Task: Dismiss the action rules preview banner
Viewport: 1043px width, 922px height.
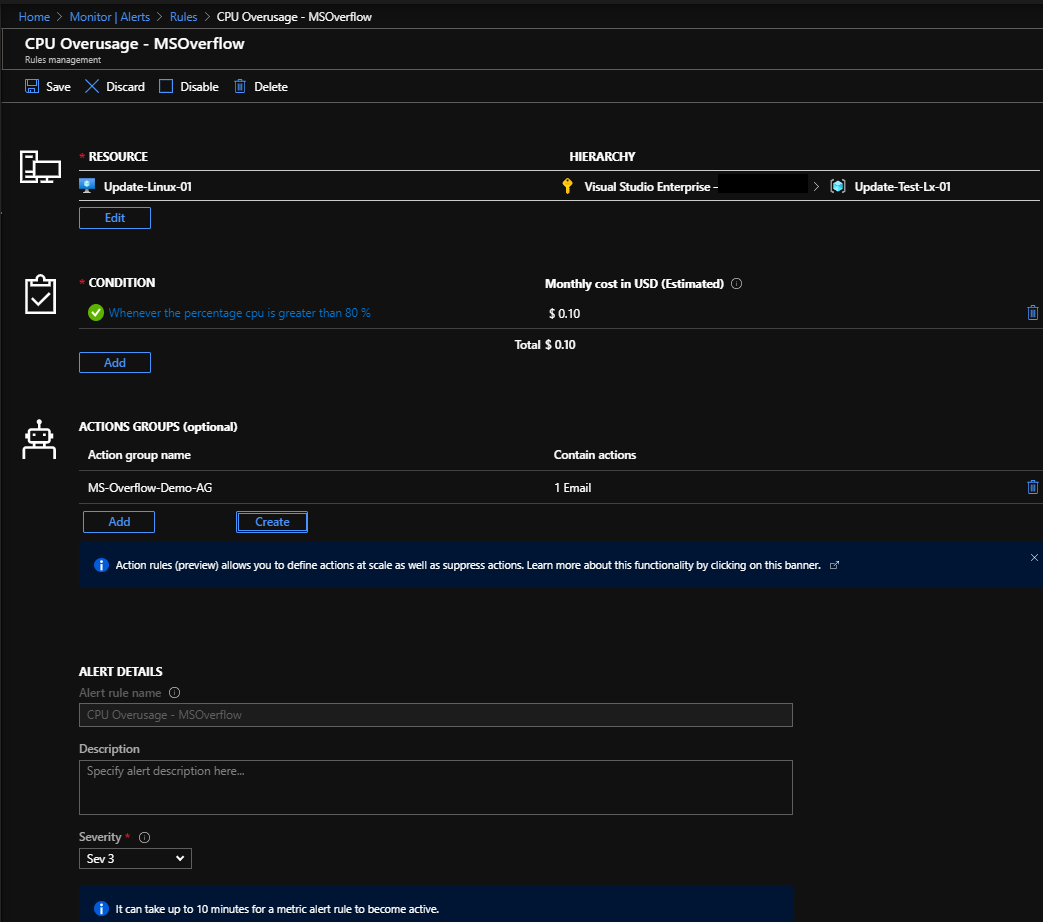Action: click(x=1033, y=557)
